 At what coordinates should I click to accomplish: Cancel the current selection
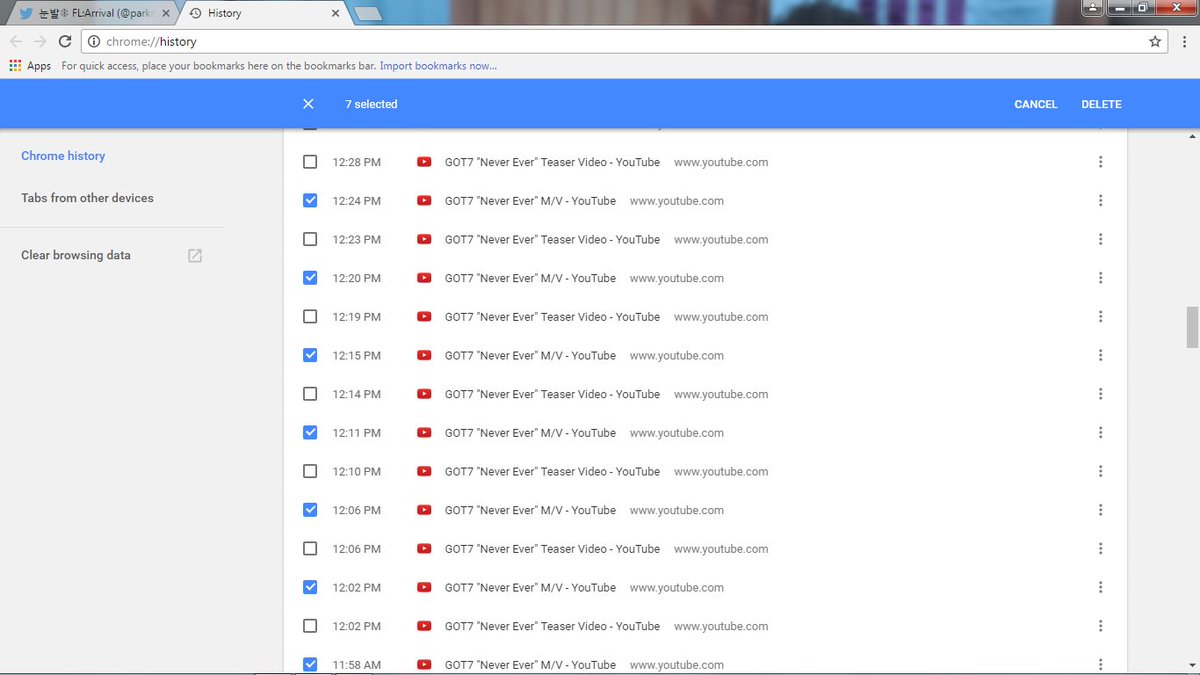pyautogui.click(x=1036, y=104)
